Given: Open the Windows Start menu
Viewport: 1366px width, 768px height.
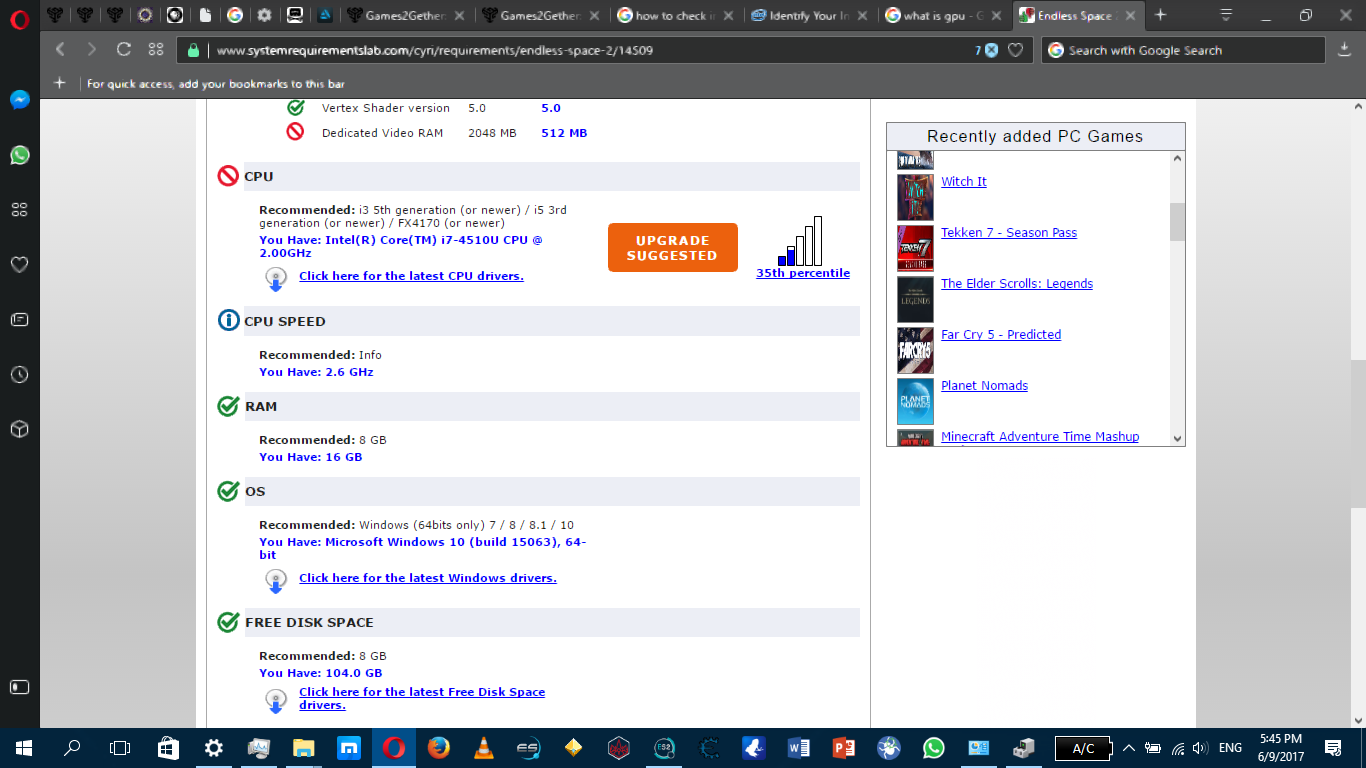Looking at the screenshot, I should (x=23, y=748).
